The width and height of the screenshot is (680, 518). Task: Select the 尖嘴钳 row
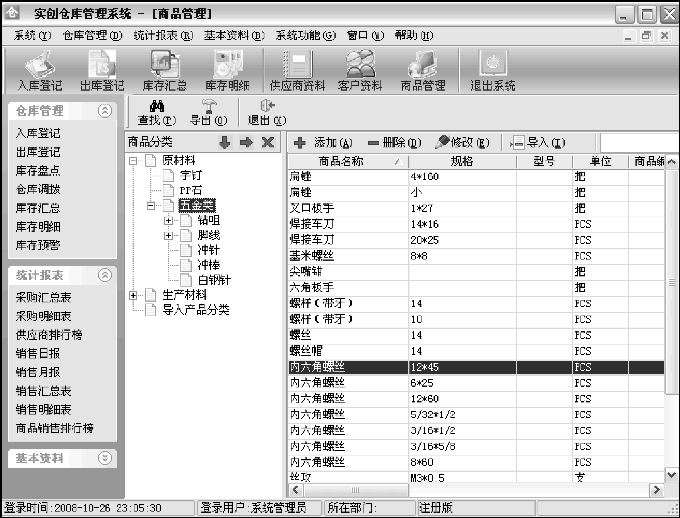pos(476,272)
